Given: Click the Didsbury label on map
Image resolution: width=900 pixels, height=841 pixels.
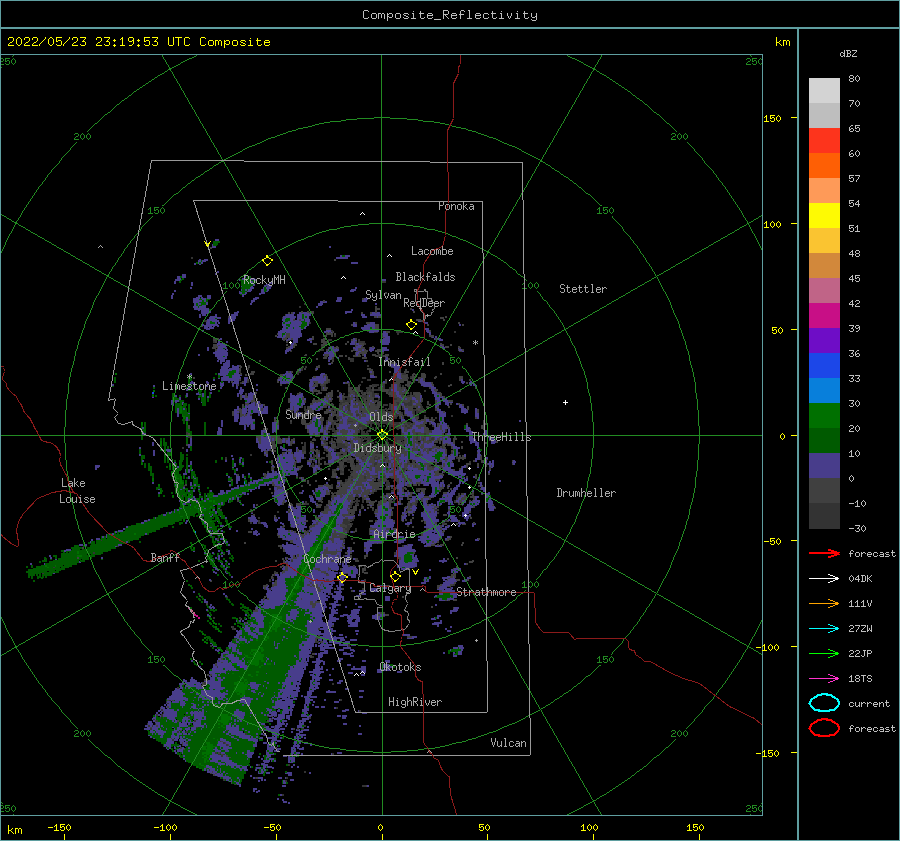Looking at the screenshot, I should point(377,448).
